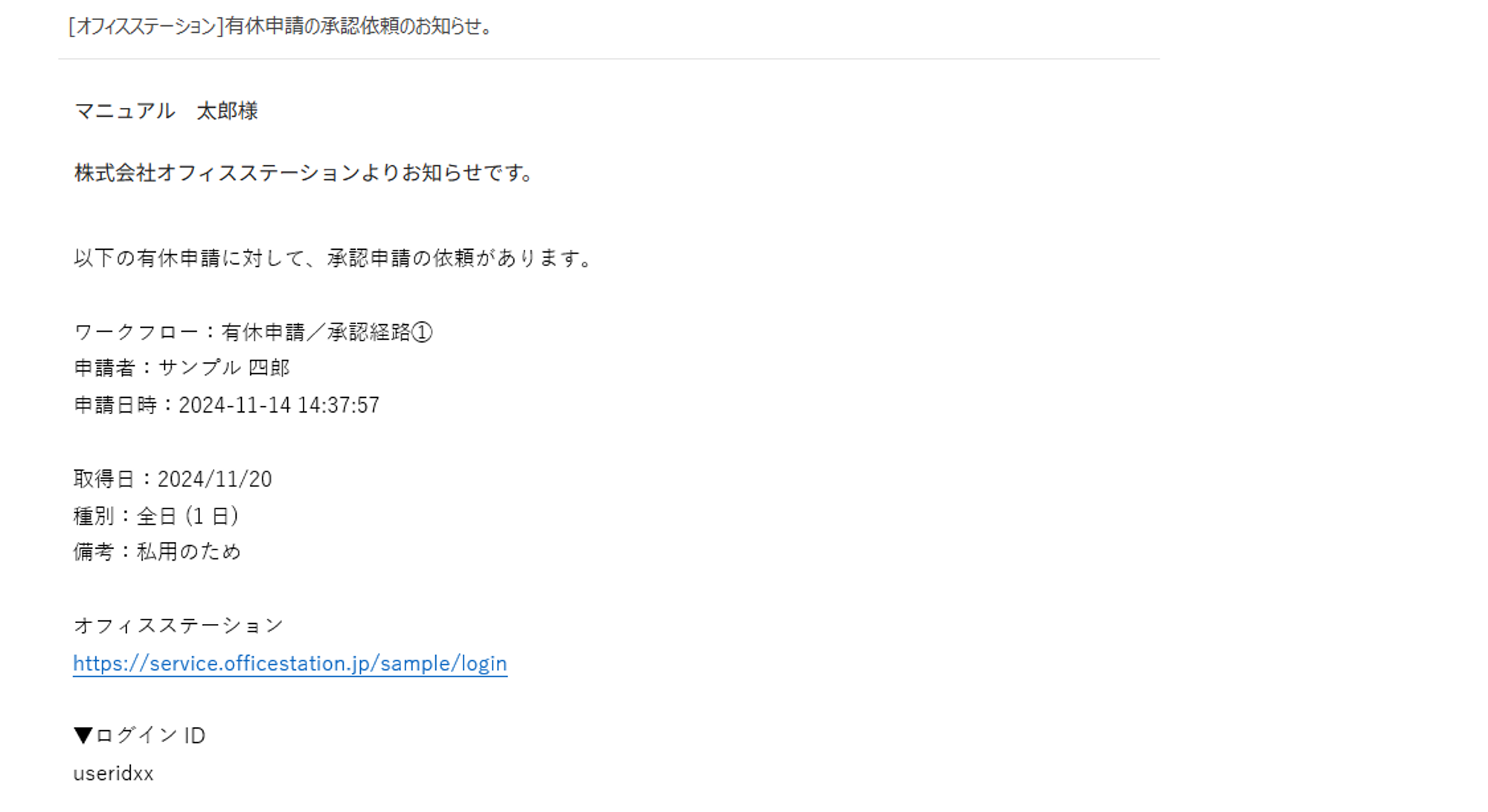
Task: Click the オフィスステーション label above the URL
Action: tap(179, 625)
